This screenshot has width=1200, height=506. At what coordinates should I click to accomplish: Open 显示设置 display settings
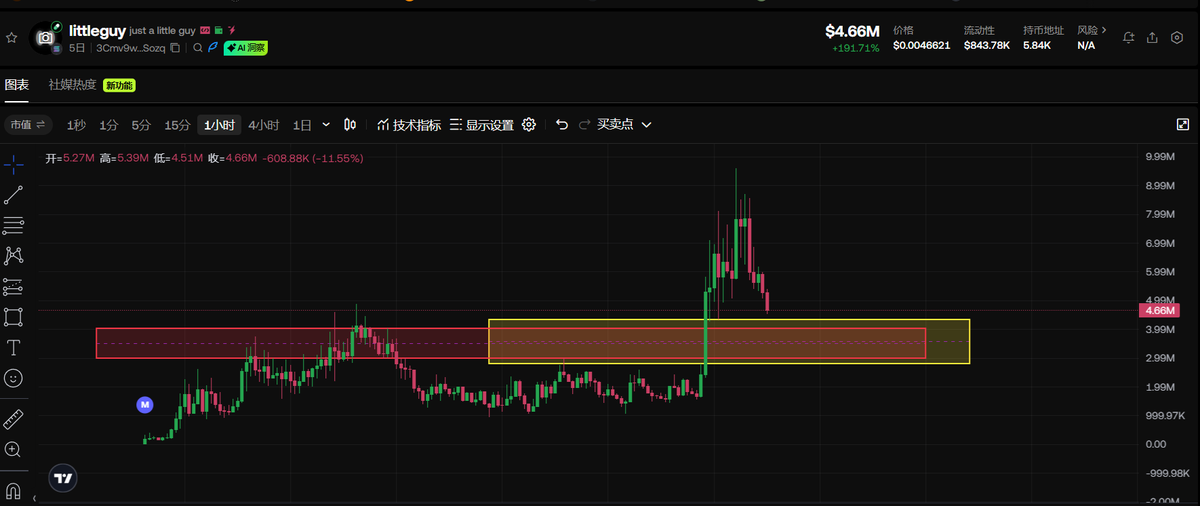pyautogui.click(x=481, y=125)
